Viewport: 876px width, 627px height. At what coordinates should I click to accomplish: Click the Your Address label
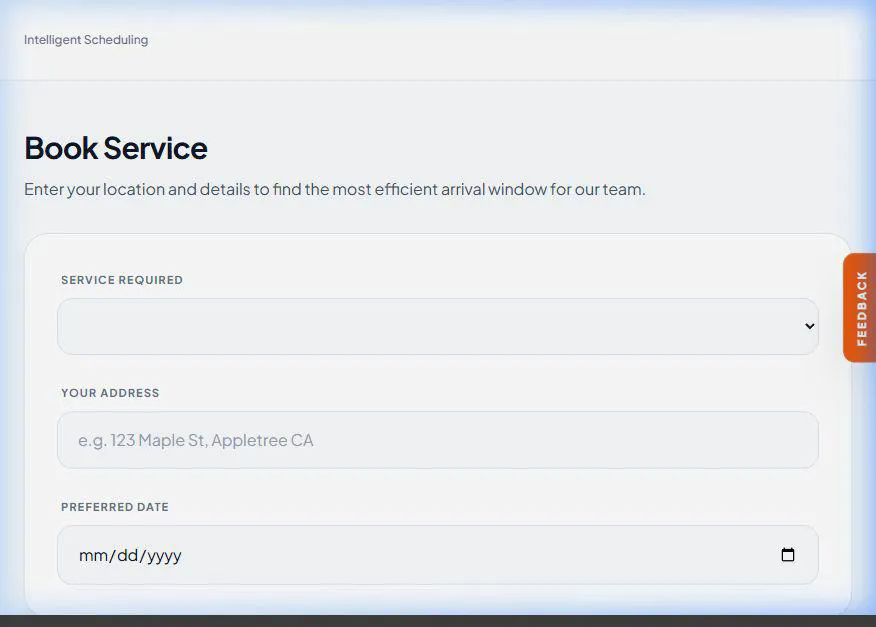point(110,393)
